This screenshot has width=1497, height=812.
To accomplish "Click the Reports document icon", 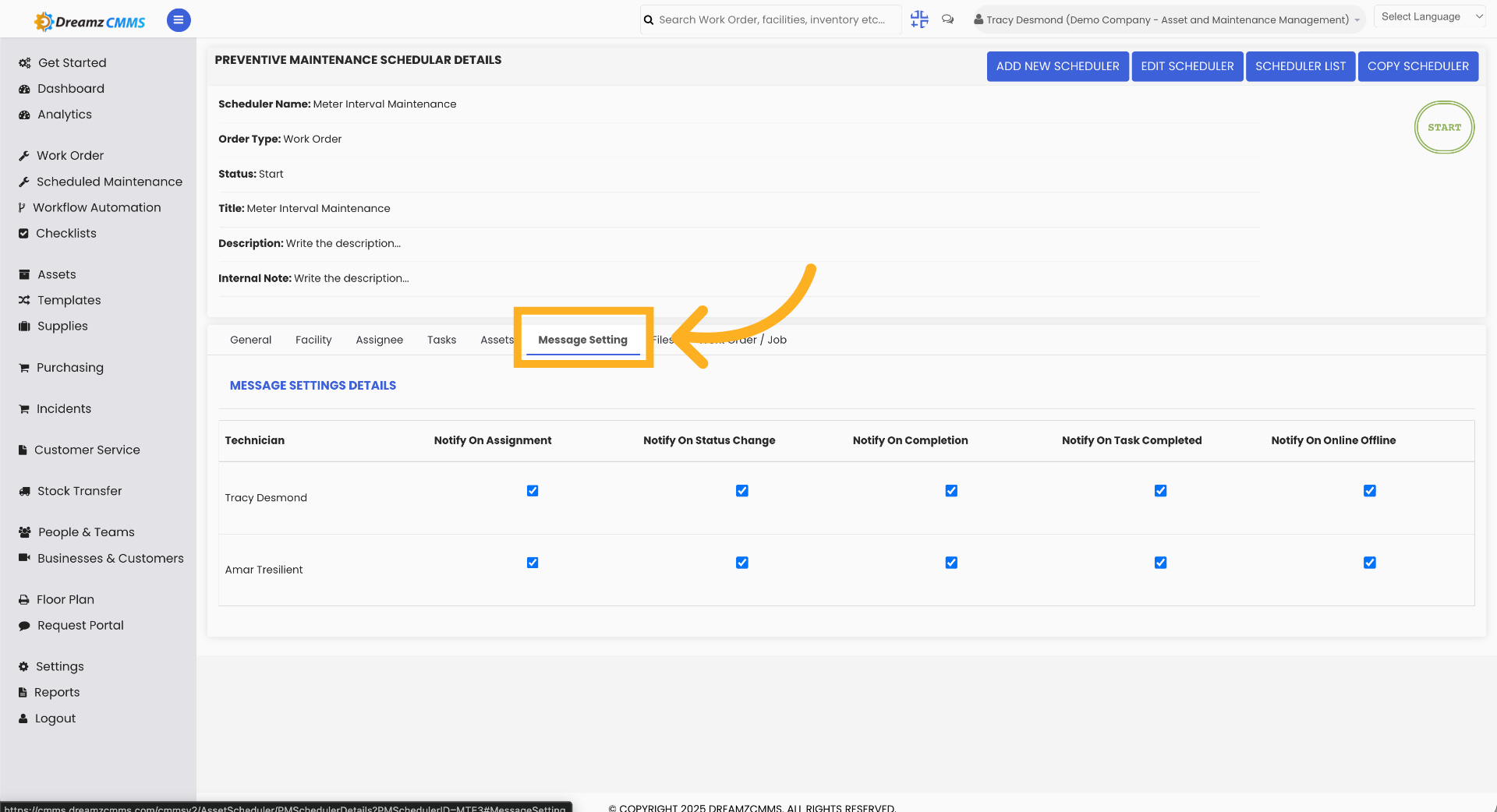I will tap(23, 692).
